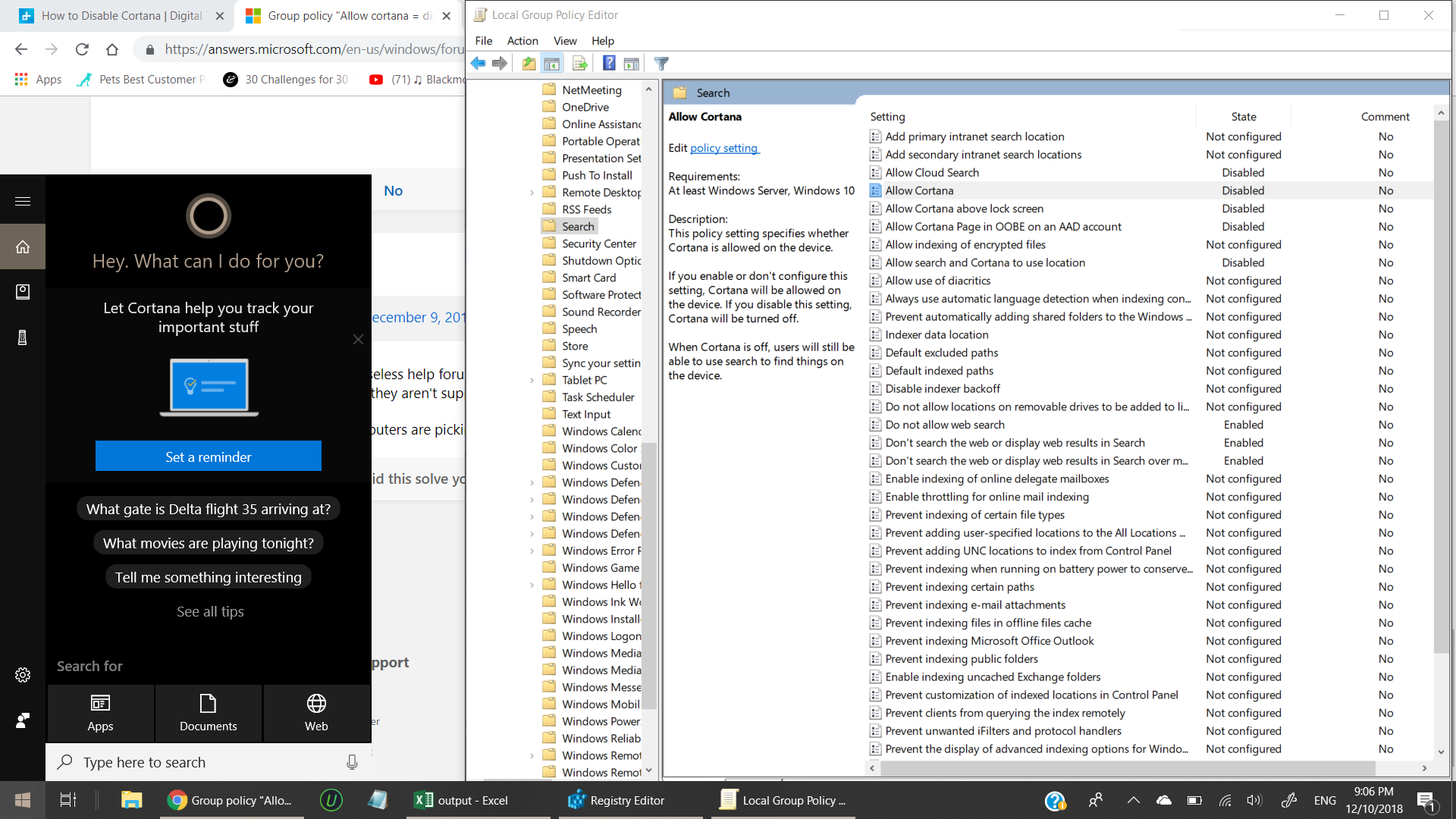Select Tell me something interesting suggestion
This screenshot has height=819, width=1456.
click(x=209, y=578)
